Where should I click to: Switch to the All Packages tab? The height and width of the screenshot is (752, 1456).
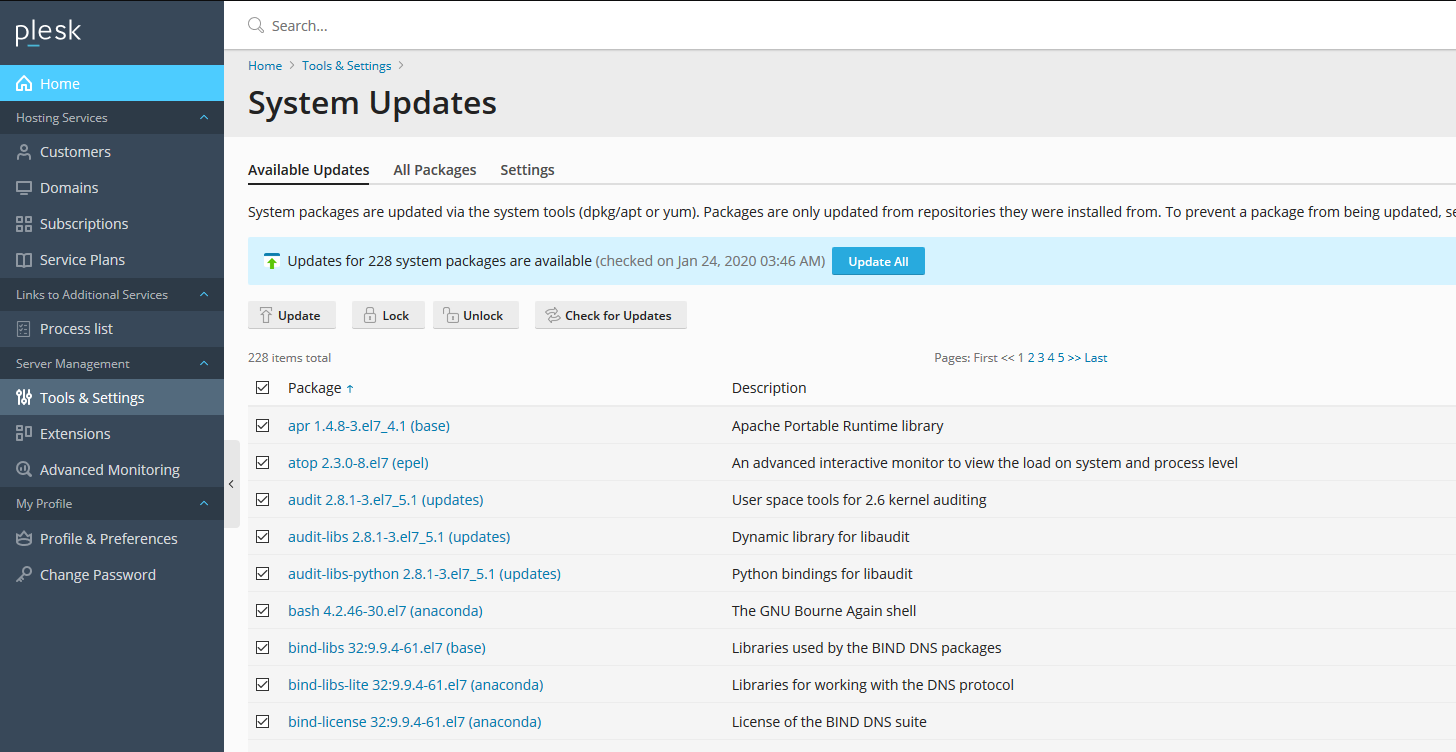[x=435, y=170]
